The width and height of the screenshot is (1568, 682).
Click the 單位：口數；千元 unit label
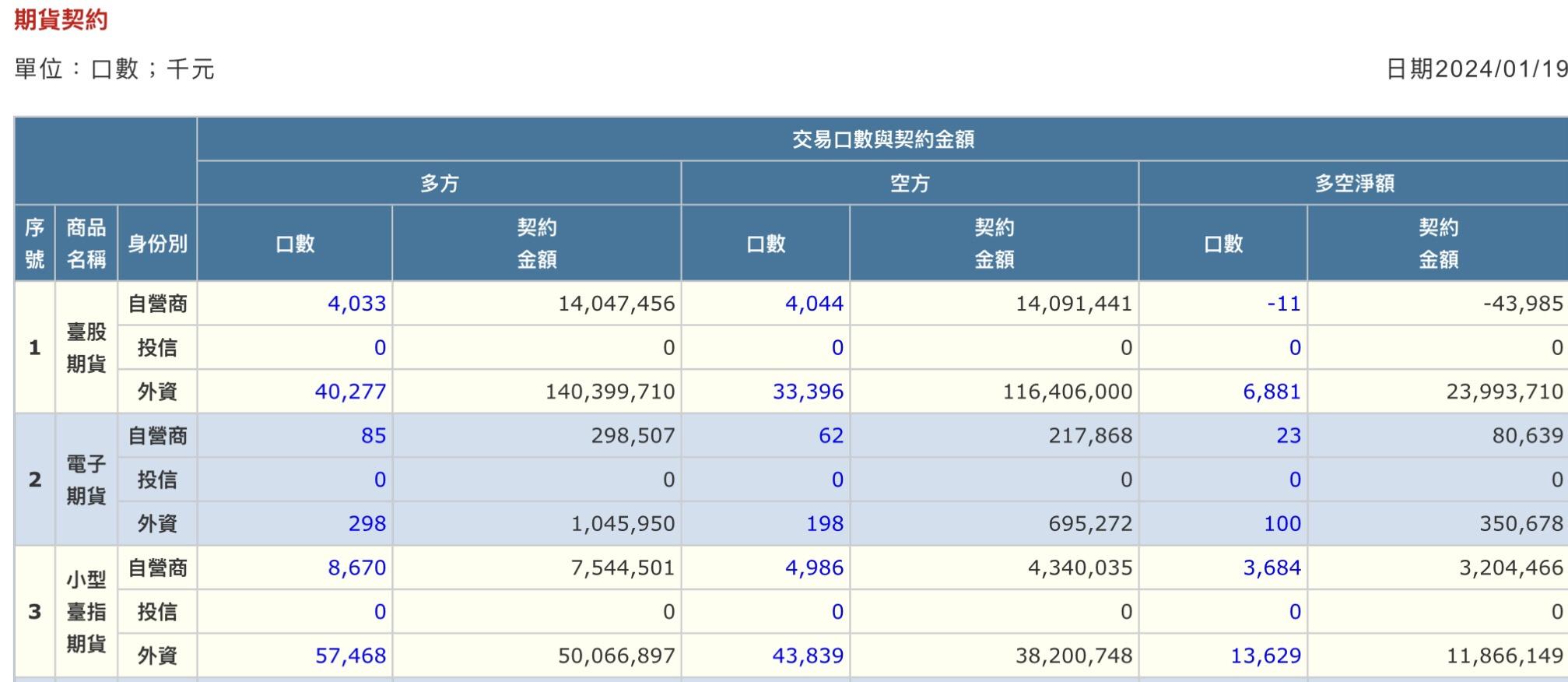(114, 69)
